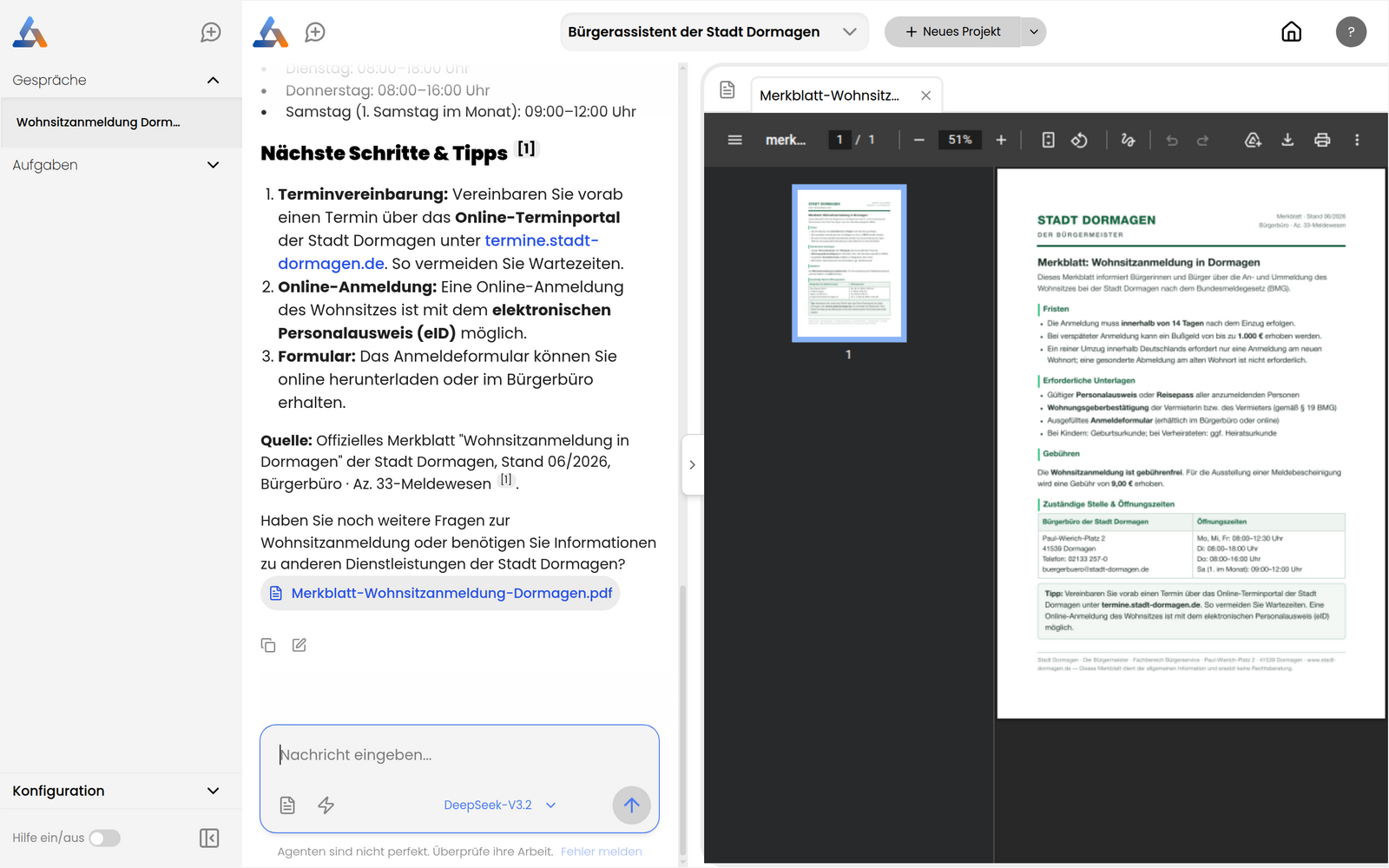Save the PDF to Drive
Image resolution: width=1389 pixels, height=868 pixels.
1253,140
